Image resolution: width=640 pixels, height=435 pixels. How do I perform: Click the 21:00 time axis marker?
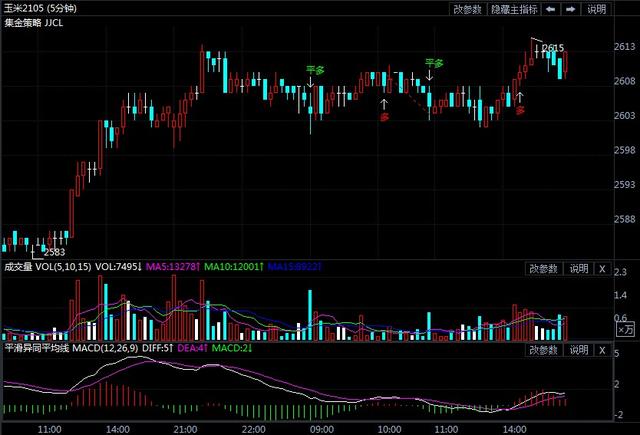186,428
